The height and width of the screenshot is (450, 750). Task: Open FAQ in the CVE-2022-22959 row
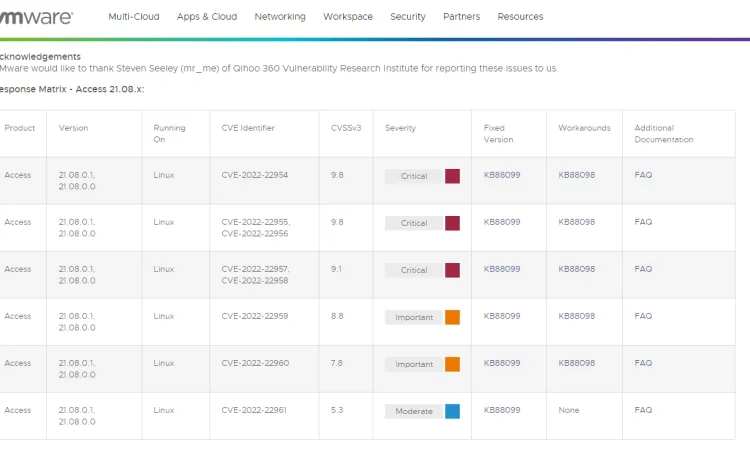point(643,316)
